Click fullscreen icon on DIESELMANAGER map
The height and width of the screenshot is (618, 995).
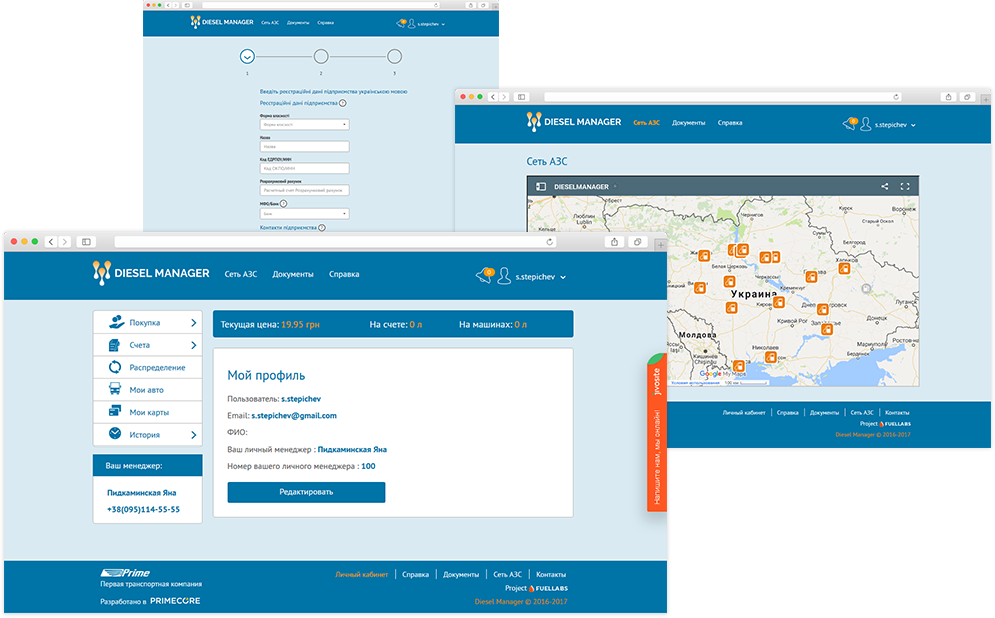coord(905,187)
